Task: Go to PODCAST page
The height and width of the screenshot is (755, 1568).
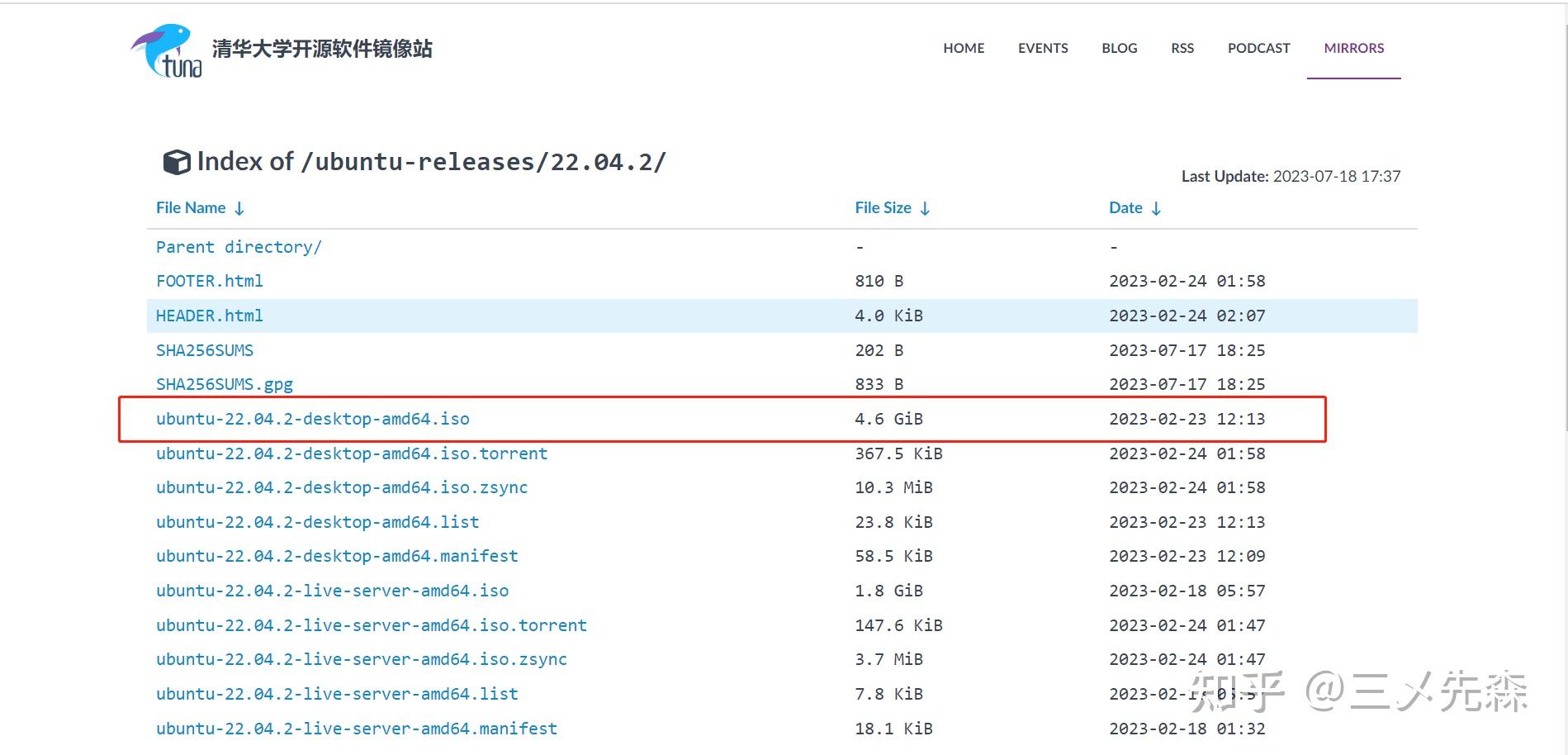Action: click(1258, 48)
